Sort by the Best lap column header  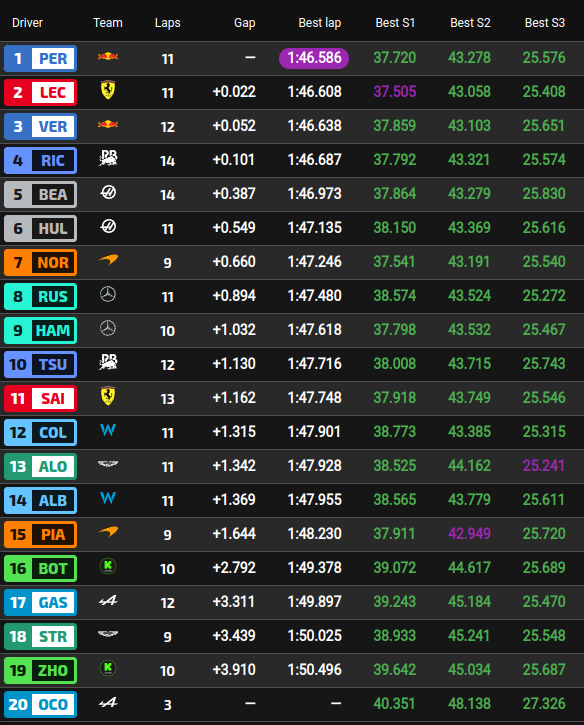point(320,23)
